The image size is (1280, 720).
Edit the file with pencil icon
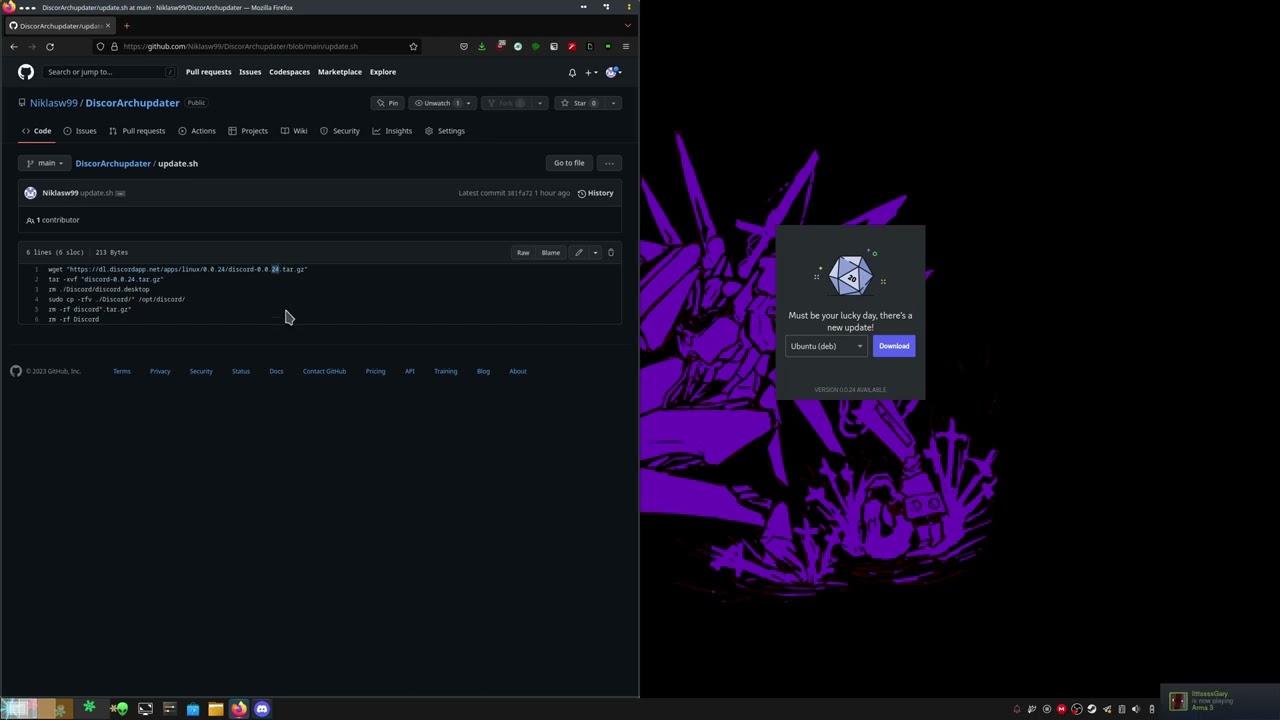[x=578, y=253]
